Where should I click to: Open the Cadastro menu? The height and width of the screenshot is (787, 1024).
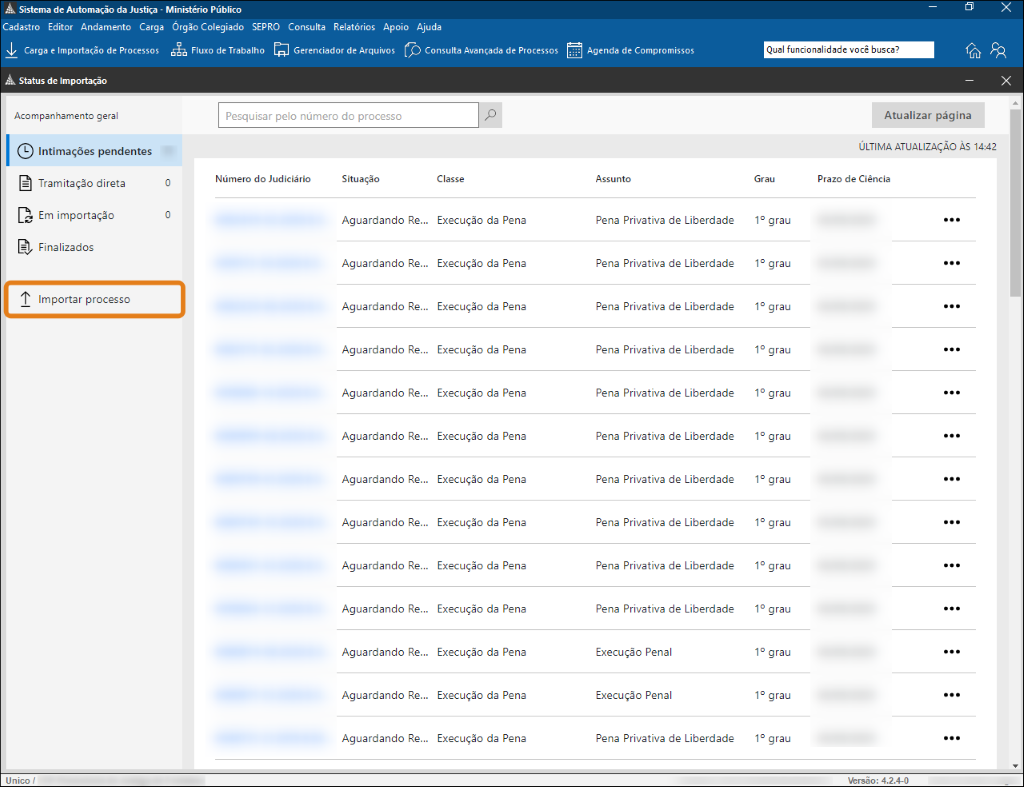click(21, 27)
